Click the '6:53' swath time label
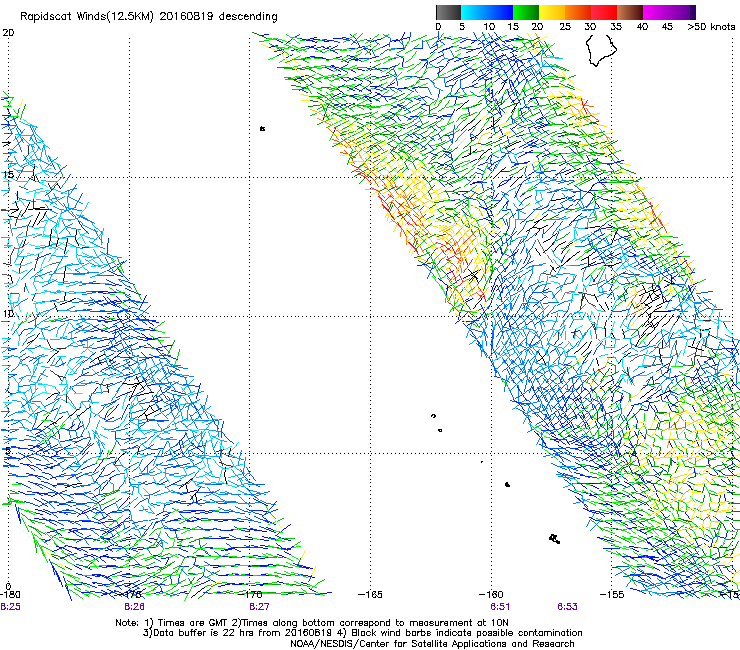740x650 pixels. coord(567,607)
